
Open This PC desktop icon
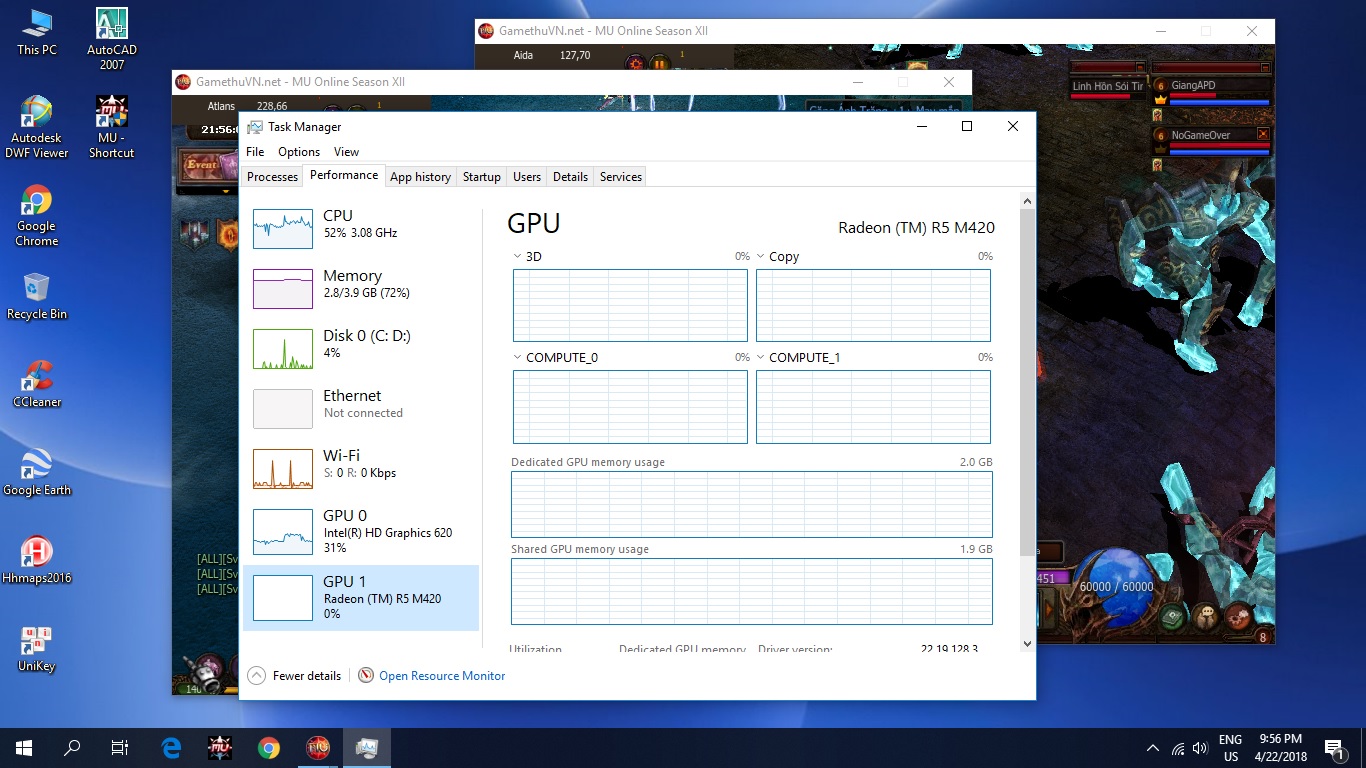36,32
